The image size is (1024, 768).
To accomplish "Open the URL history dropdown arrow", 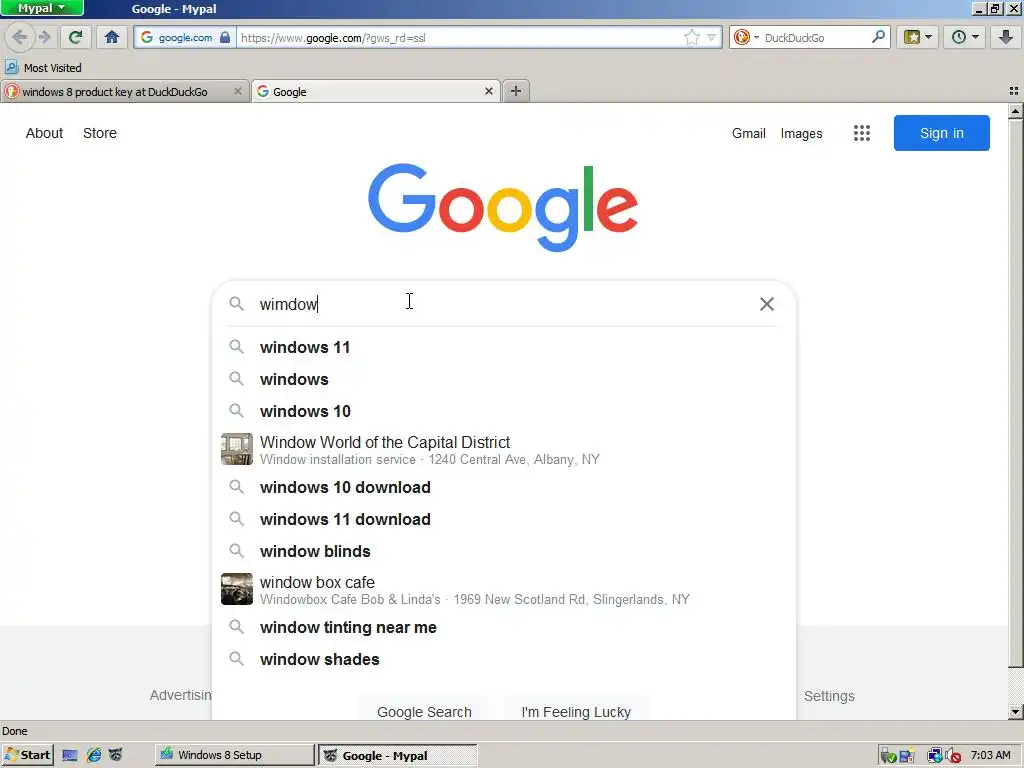I will 711,37.
